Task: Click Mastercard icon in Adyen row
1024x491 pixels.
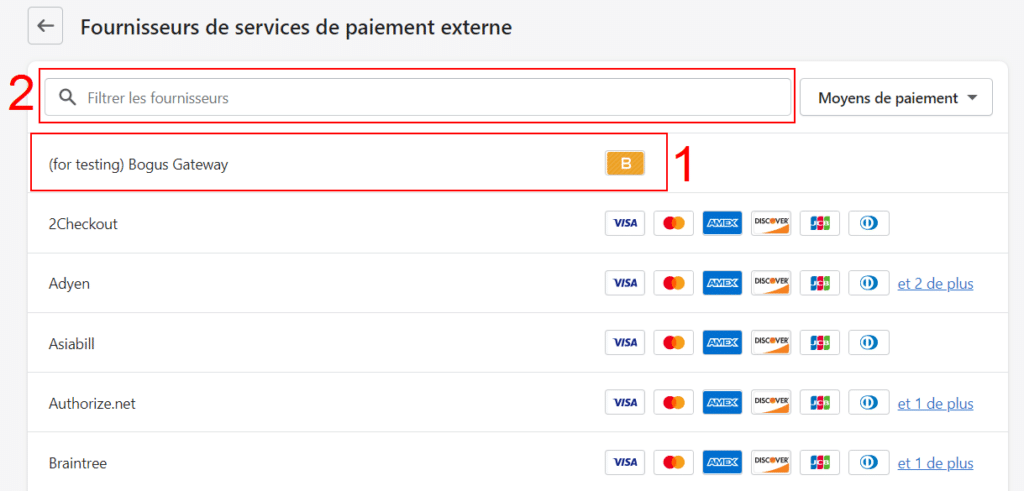Action: [x=674, y=283]
